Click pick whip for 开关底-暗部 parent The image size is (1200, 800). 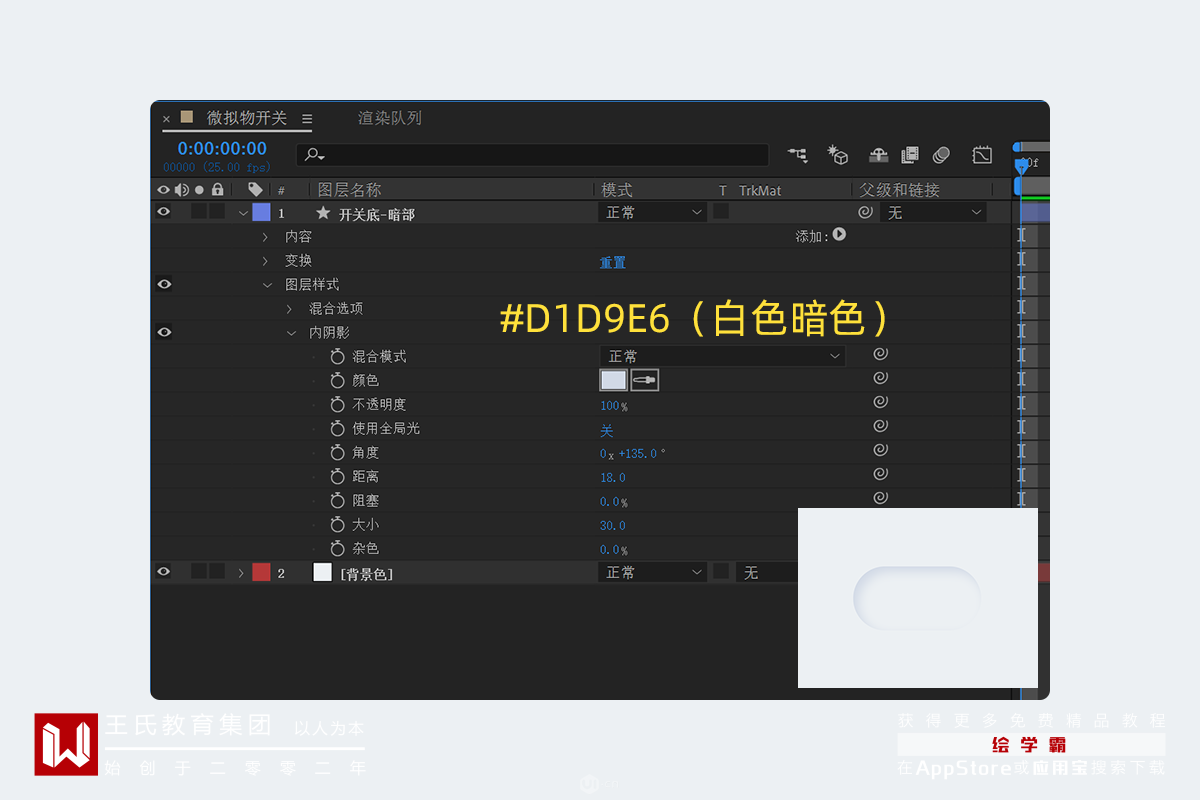(x=865, y=212)
